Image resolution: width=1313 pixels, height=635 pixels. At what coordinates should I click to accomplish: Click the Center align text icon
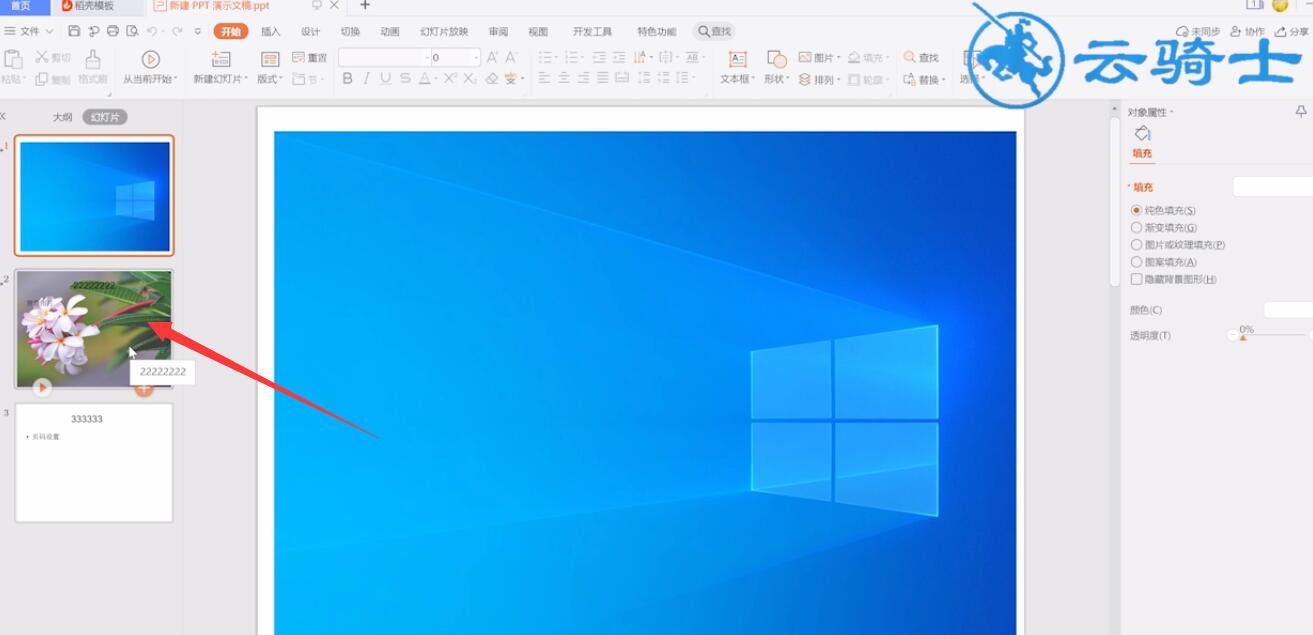tap(564, 78)
